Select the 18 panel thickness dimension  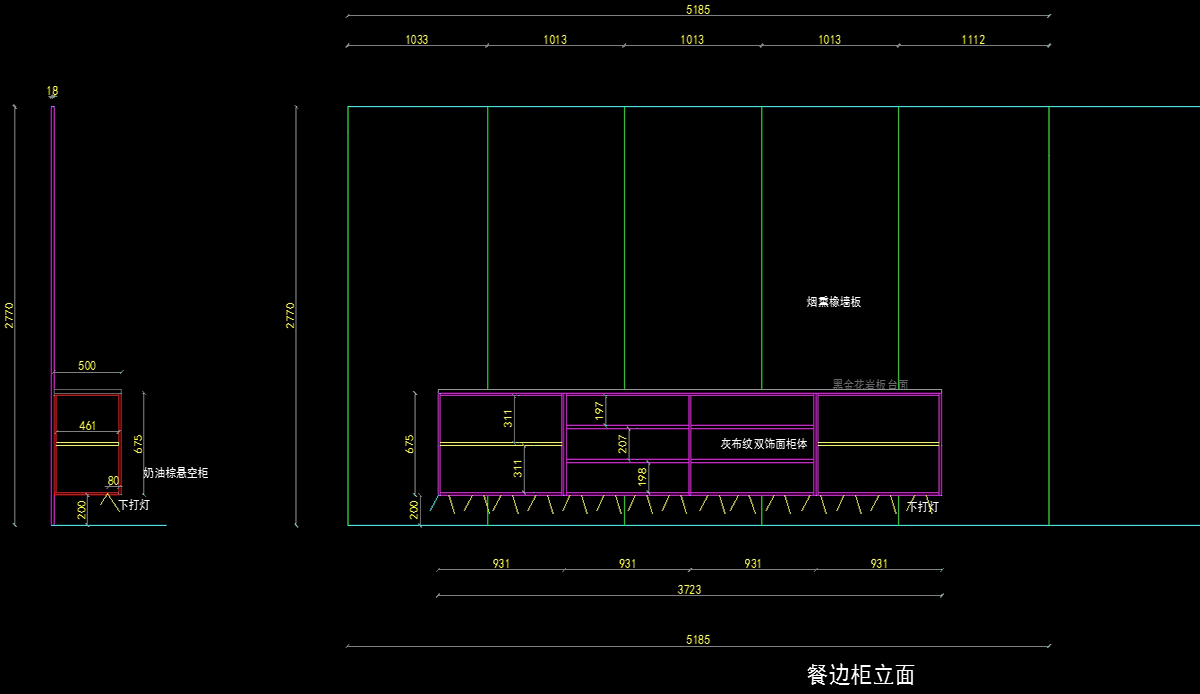click(52, 91)
